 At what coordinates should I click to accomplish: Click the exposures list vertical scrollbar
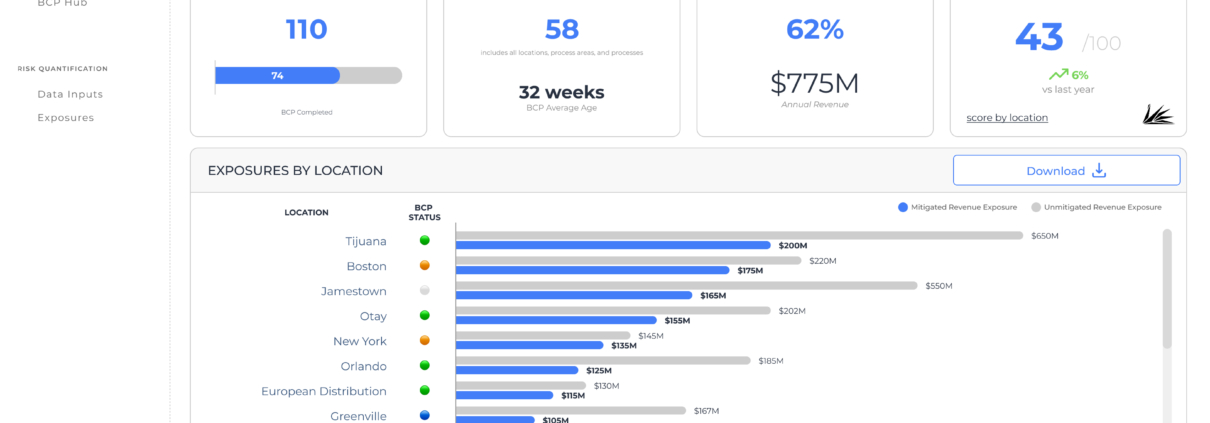point(1167,289)
